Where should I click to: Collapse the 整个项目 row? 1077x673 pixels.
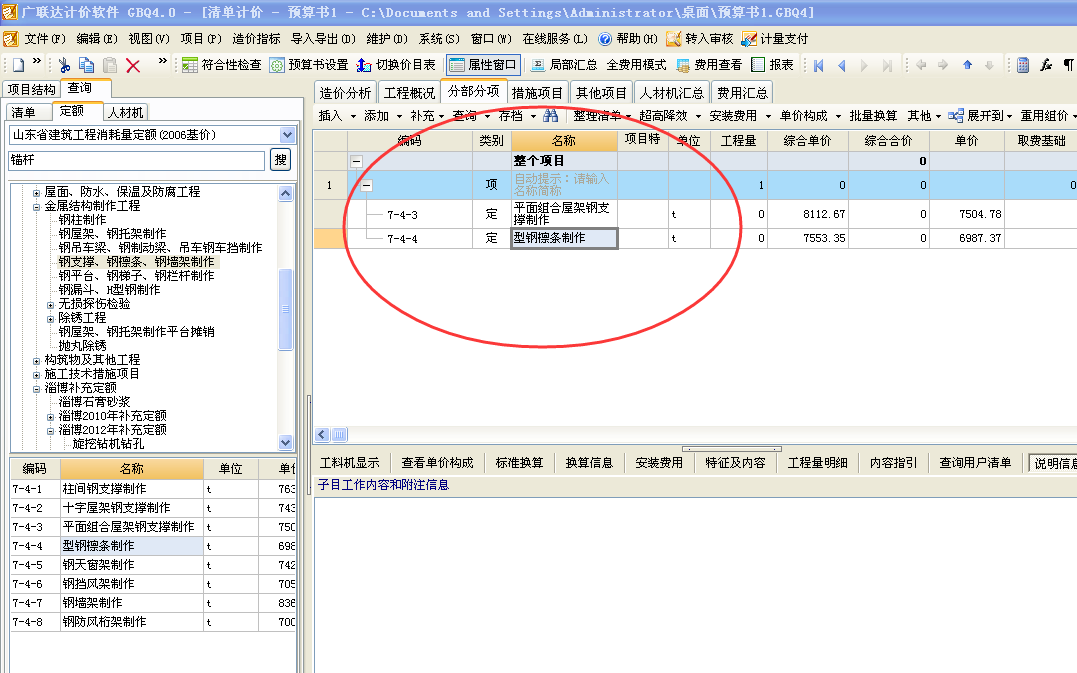(x=356, y=161)
